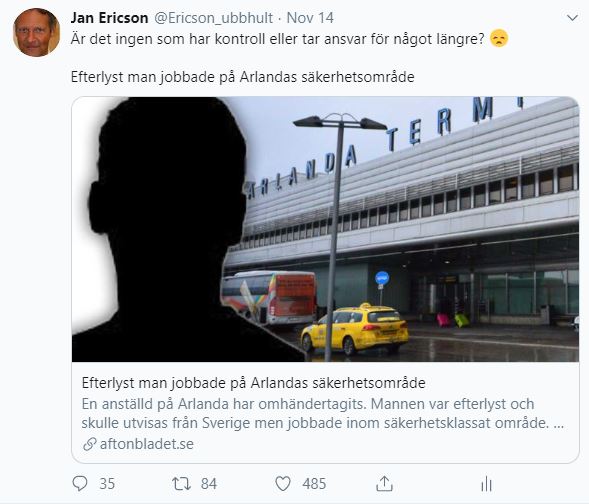Like the tweet with heart icon

pyautogui.click(x=283, y=484)
